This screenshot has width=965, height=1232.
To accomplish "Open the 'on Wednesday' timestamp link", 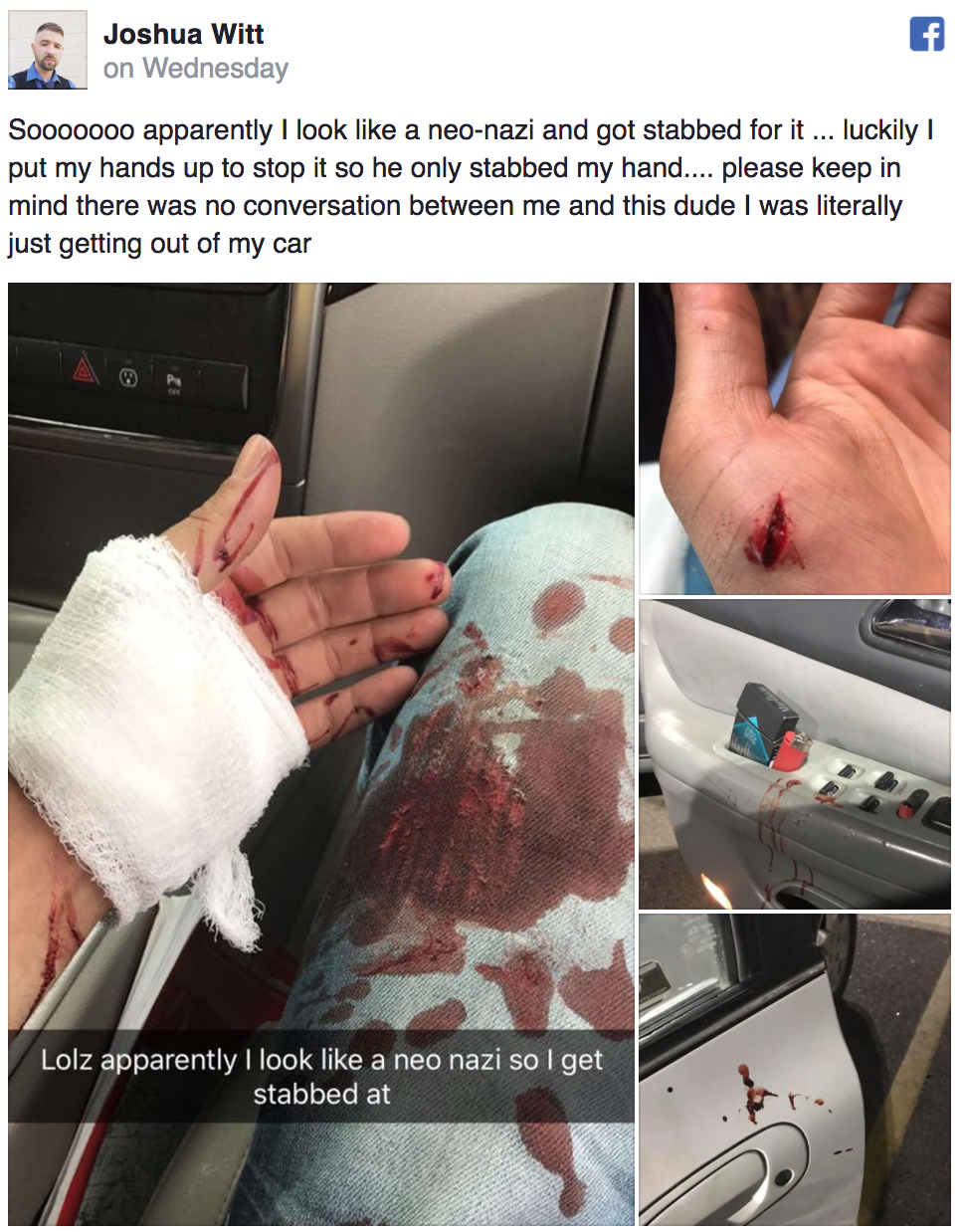I will tap(196, 69).
